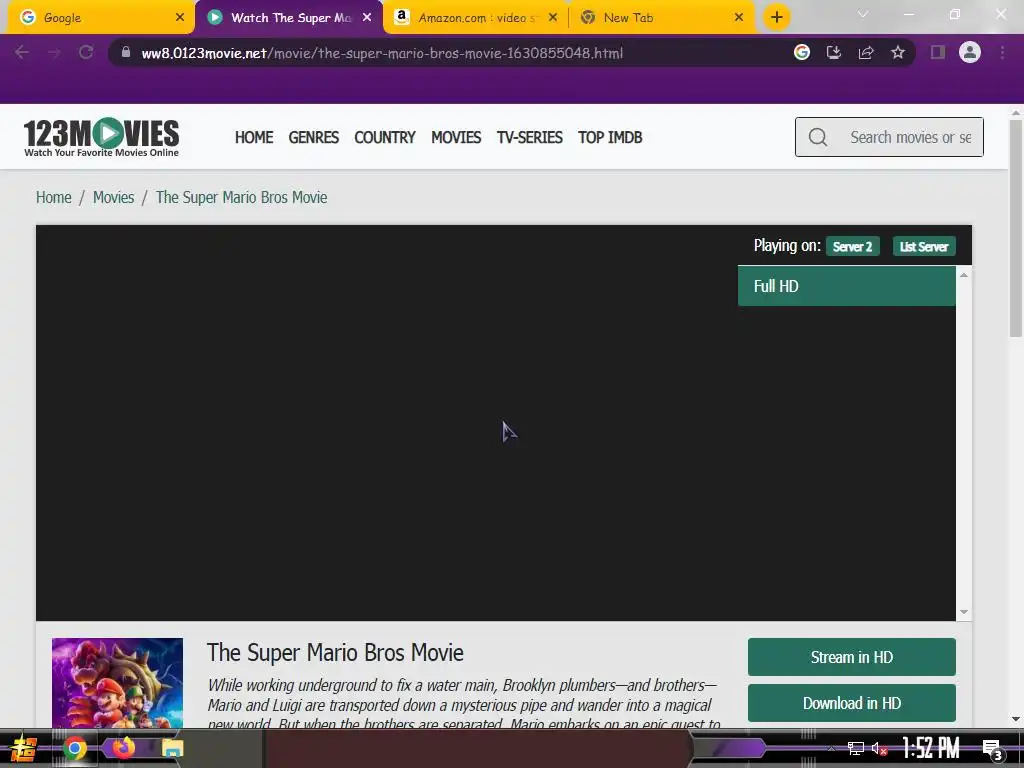Click the server list scroll down arrow
The height and width of the screenshot is (768, 1024).
964,612
